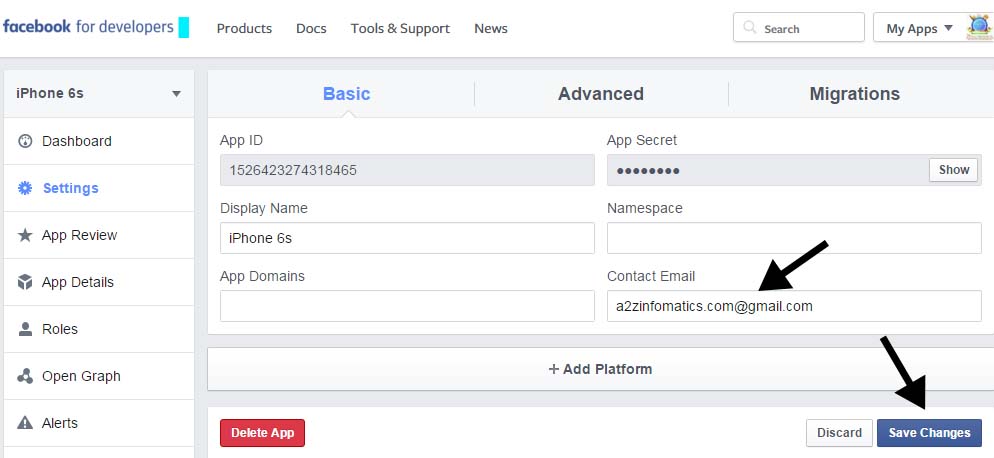Open Settings in the sidebar
Image resolution: width=994 pixels, height=458 pixels.
point(99,188)
